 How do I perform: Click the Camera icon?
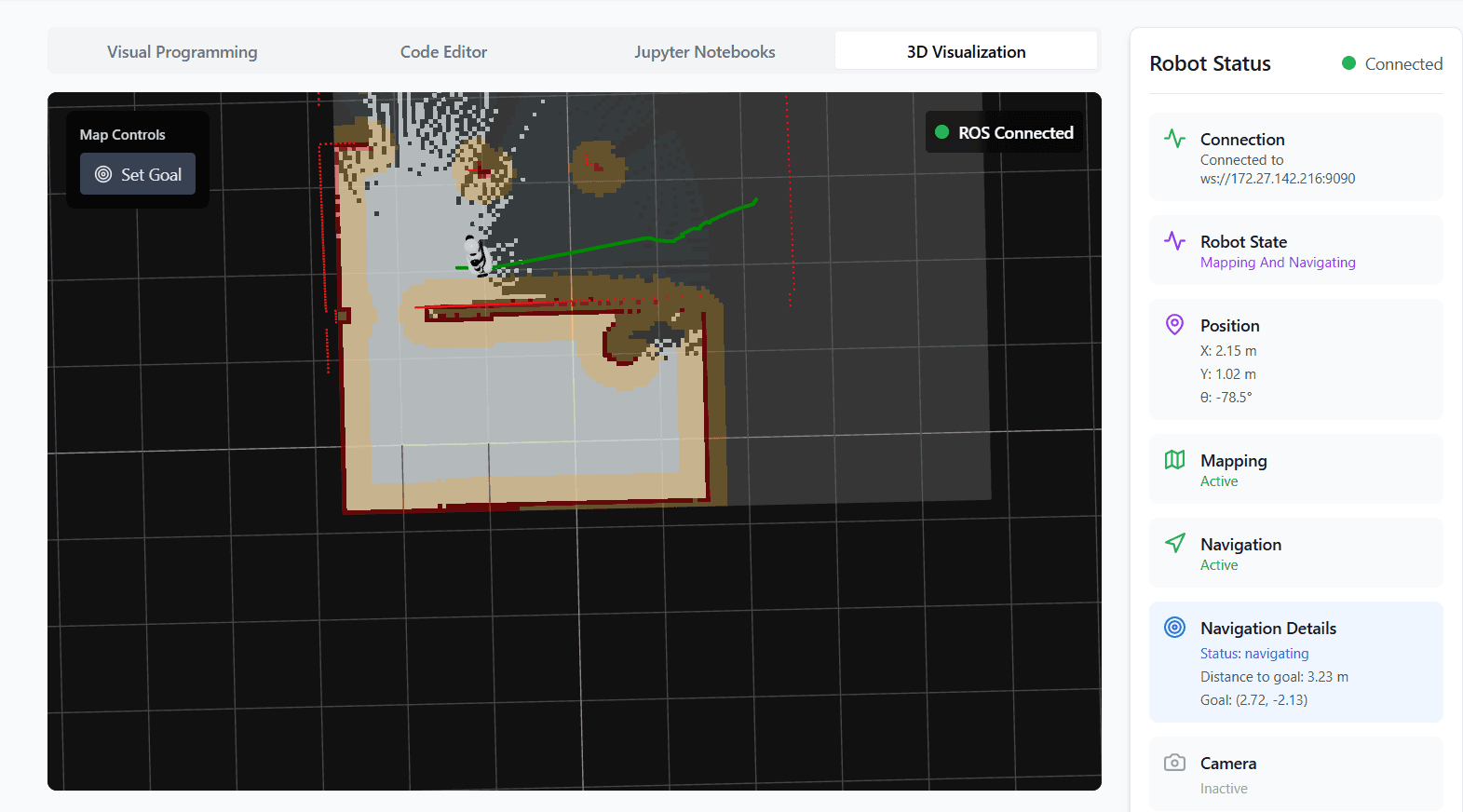click(1175, 763)
